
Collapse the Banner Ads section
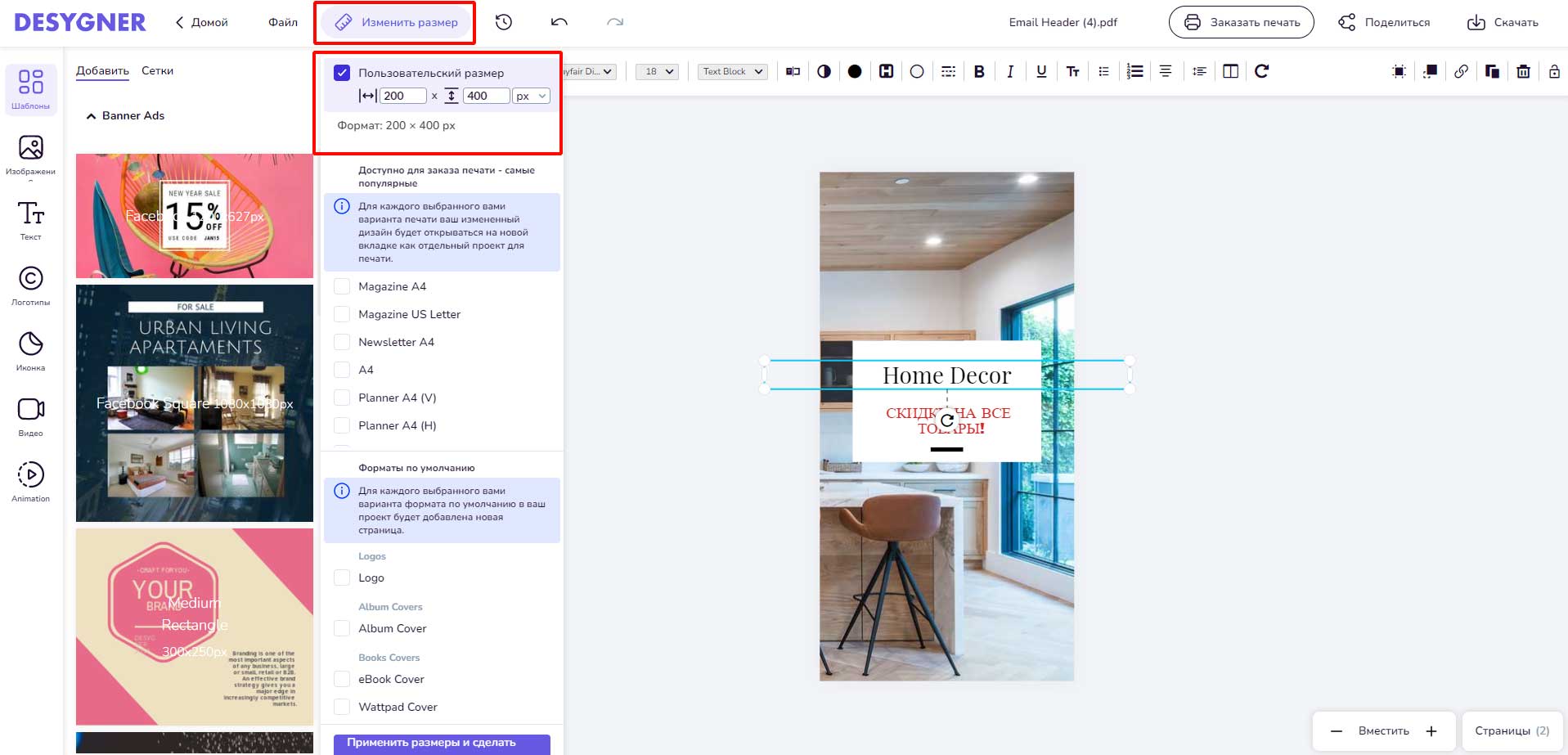(x=91, y=116)
